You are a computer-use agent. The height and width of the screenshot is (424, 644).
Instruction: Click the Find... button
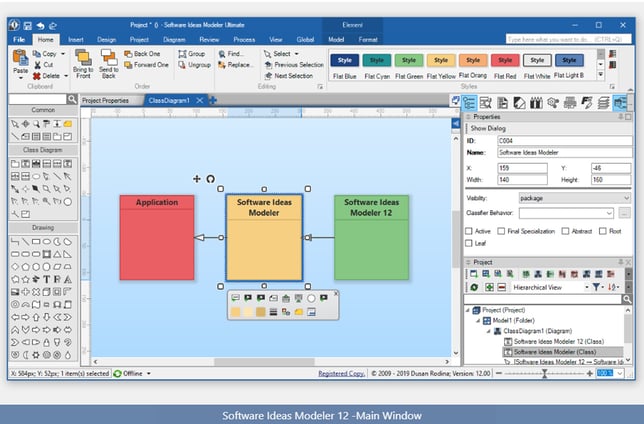point(231,54)
